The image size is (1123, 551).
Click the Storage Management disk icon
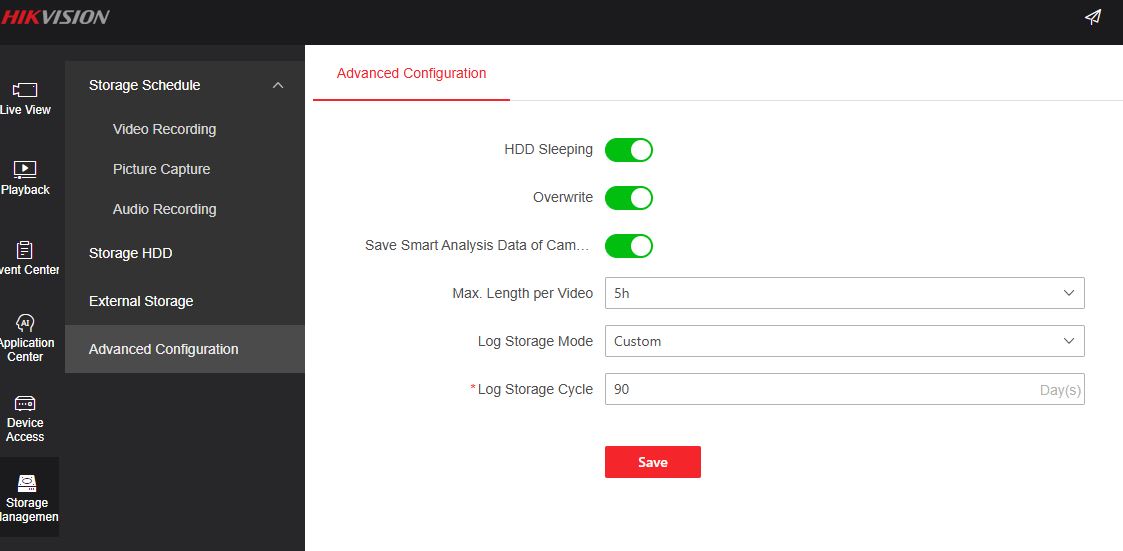(x=27, y=483)
